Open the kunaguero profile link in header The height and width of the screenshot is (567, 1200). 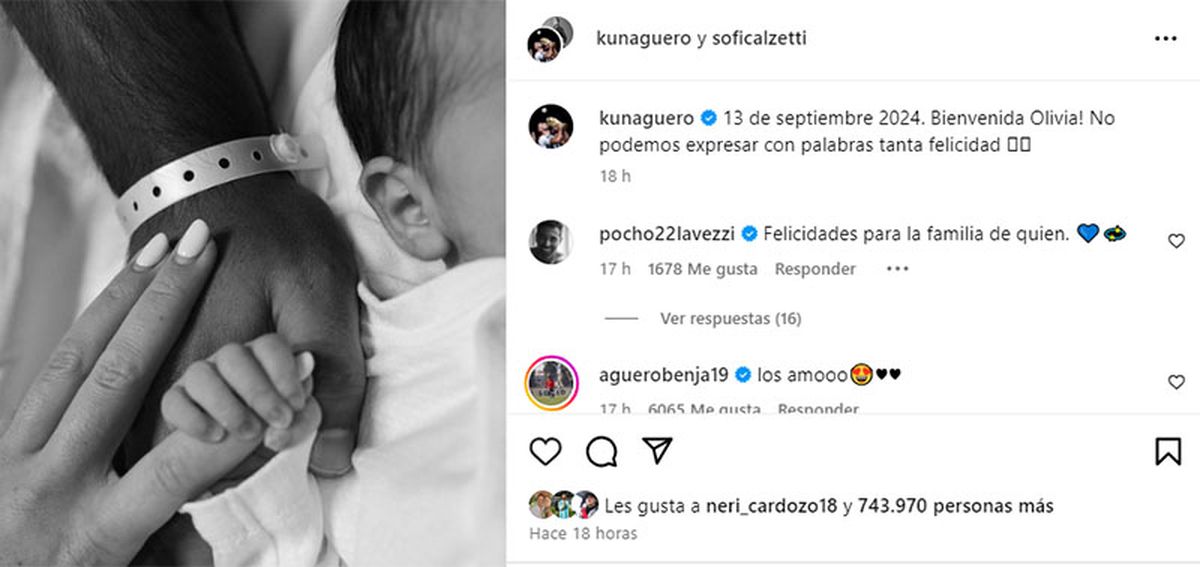[x=641, y=39]
